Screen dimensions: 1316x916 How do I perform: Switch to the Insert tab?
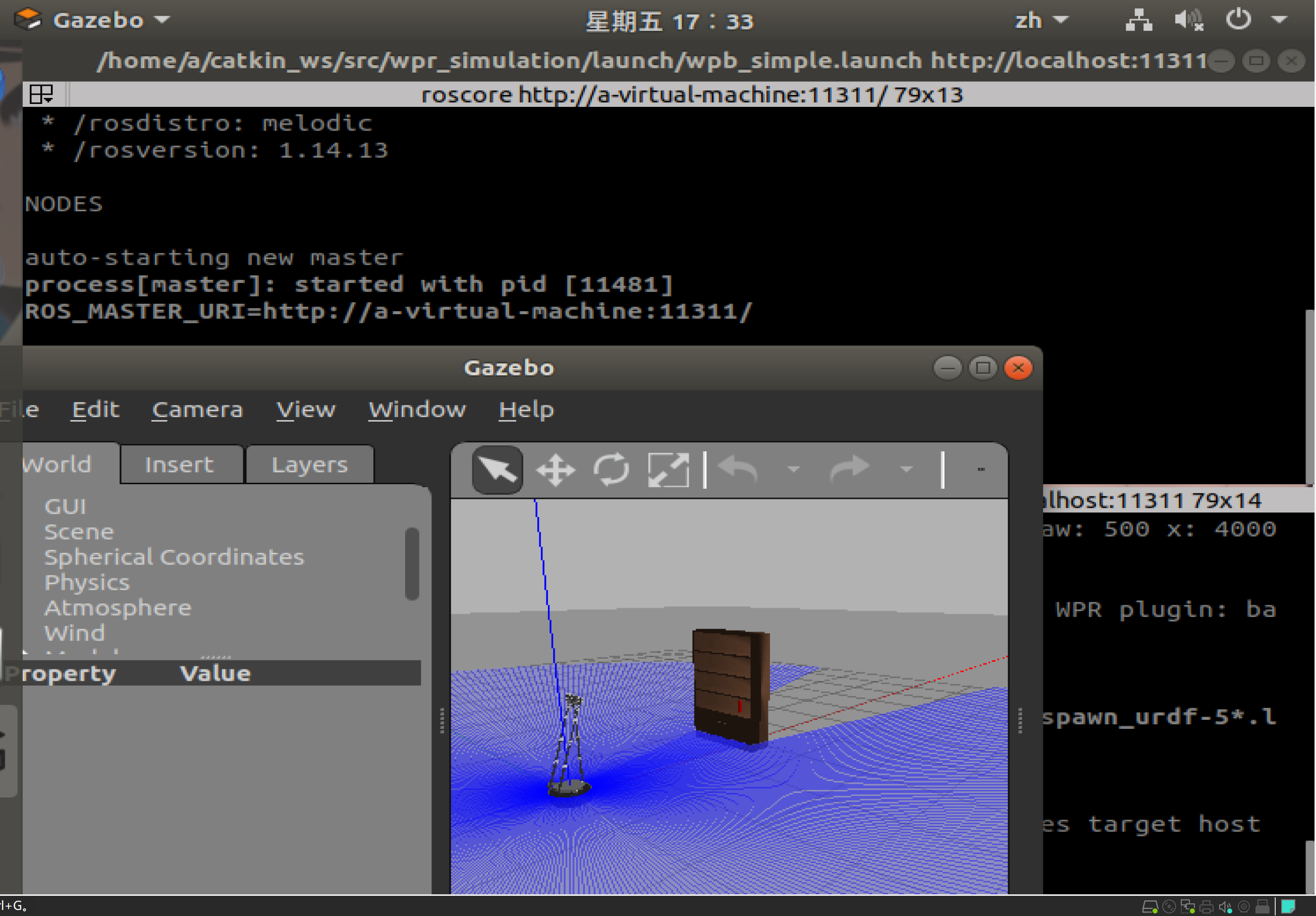pos(179,465)
